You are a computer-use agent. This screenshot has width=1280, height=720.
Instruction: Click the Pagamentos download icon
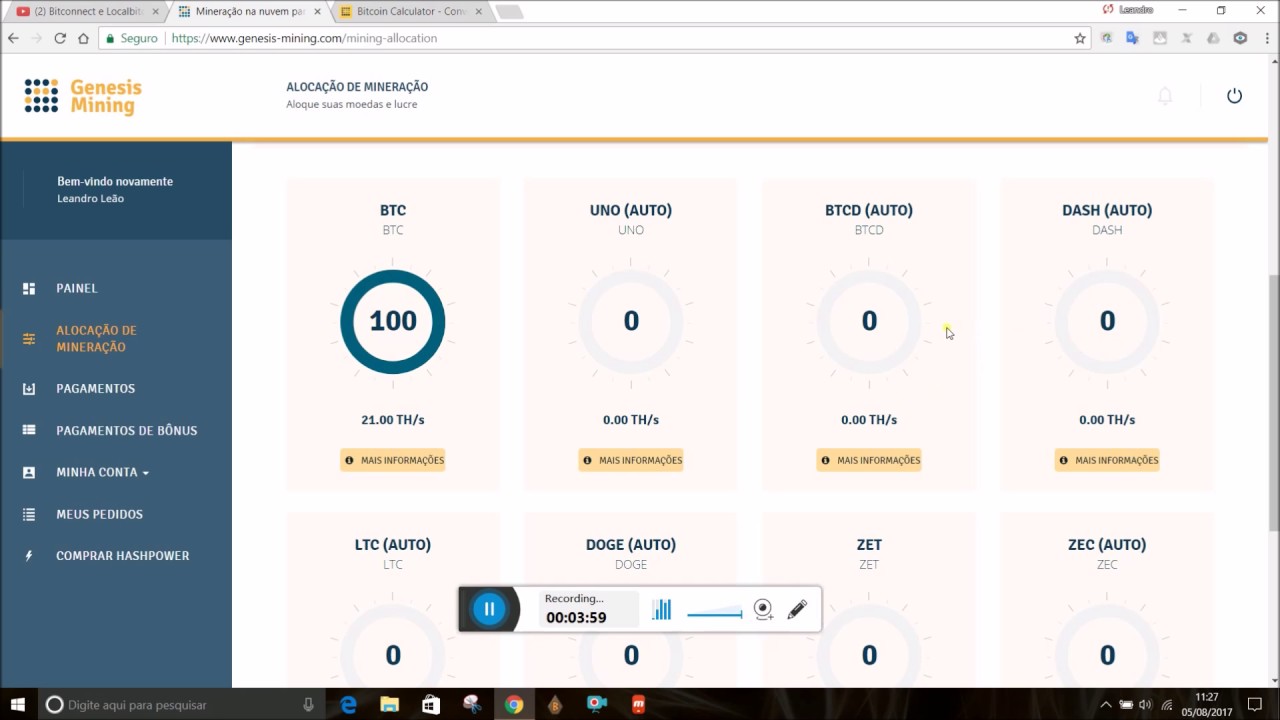(x=29, y=389)
